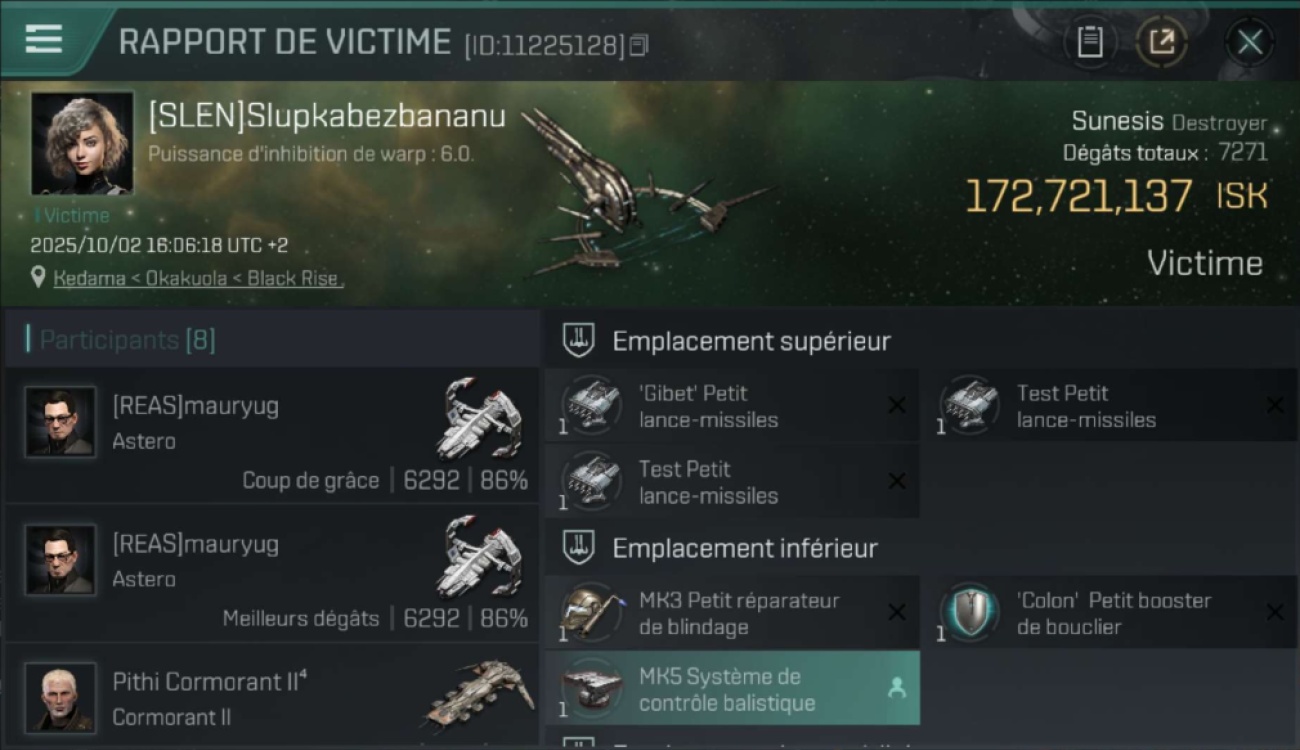This screenshot has height=750, width=1300.
Task: Select the 'Colon' Petit booster de bouclier icon
Action: pos(969,612)
